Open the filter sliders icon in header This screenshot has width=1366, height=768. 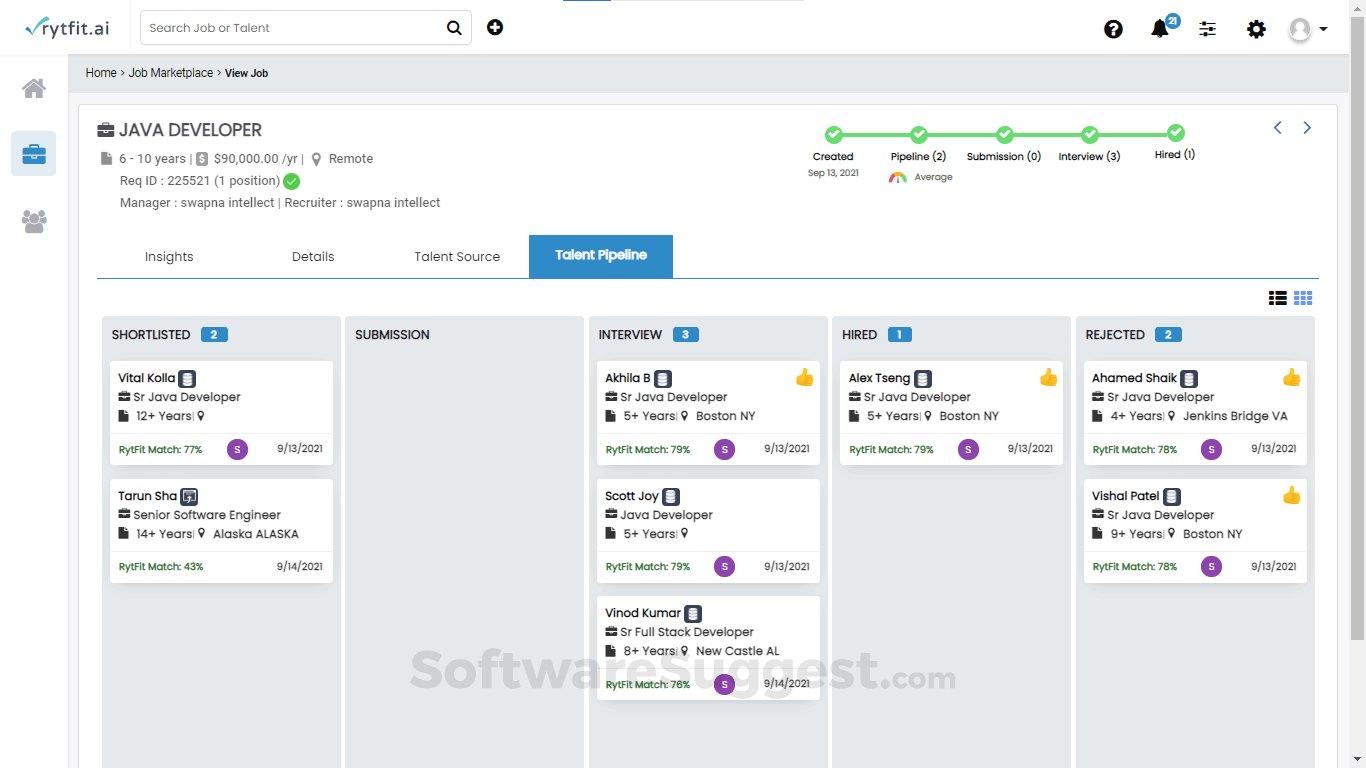pos(1208,29)
